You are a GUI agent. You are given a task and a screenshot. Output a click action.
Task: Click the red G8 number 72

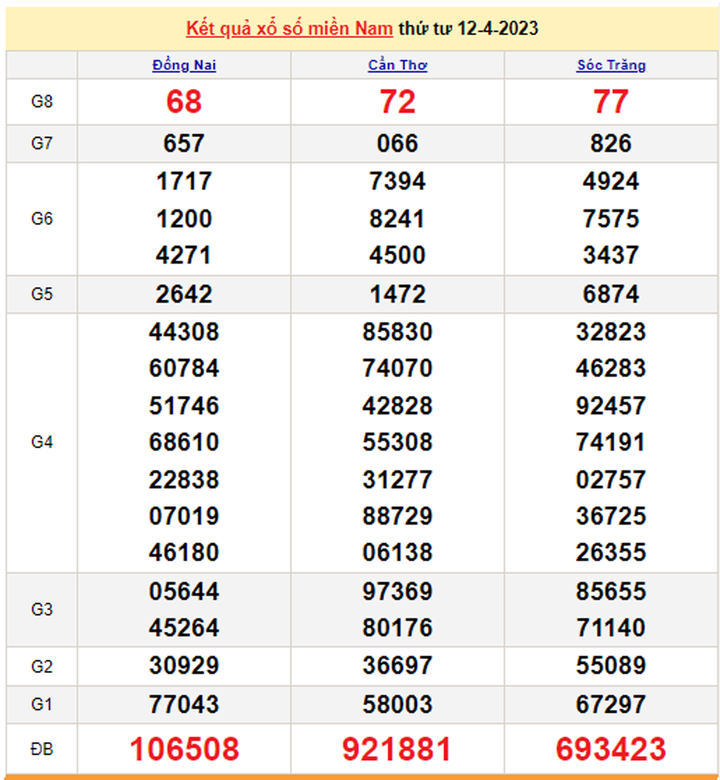(x=397, y=102)
